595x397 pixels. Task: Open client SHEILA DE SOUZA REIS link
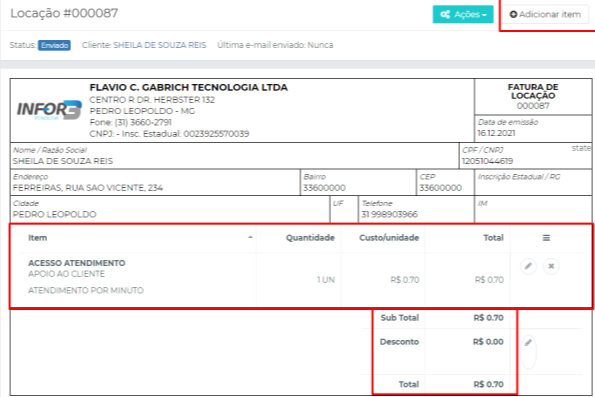coord(160,45)
